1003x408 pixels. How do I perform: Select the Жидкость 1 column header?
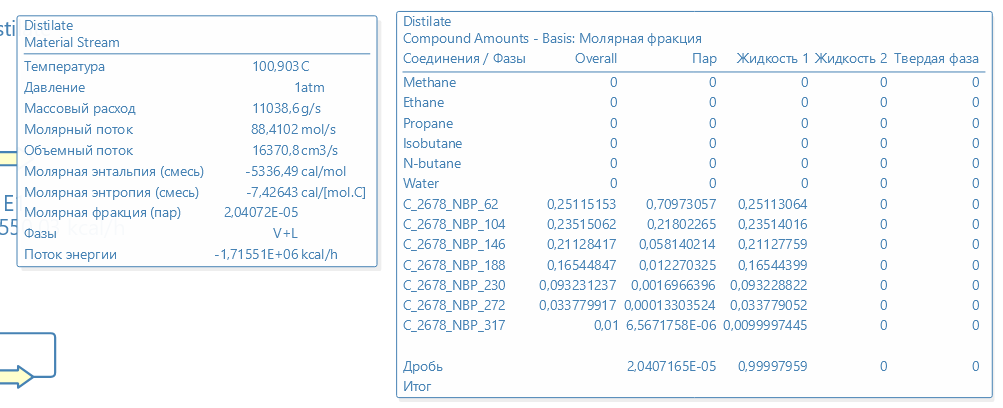(x=772, y=59)
